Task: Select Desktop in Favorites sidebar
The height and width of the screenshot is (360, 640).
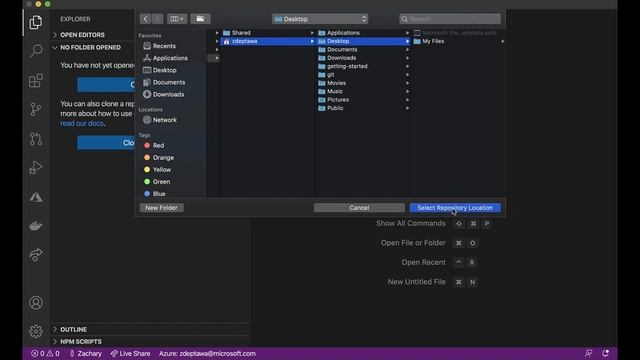Action: click(x=160, y=70)
